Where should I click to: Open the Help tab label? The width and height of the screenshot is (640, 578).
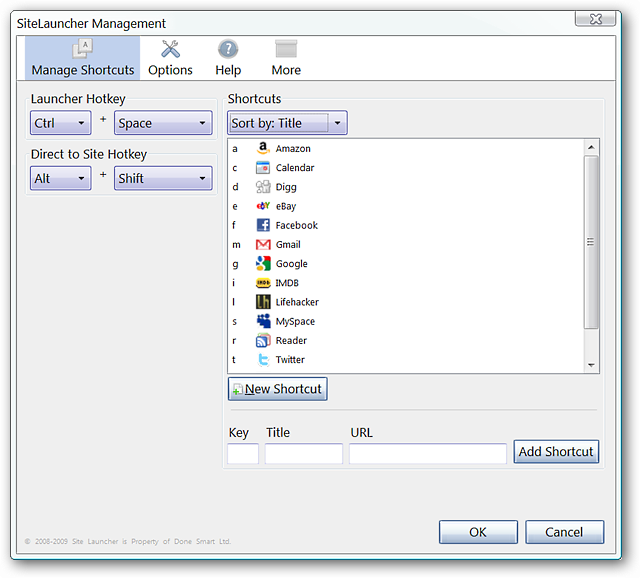click(x=228, y=70)
